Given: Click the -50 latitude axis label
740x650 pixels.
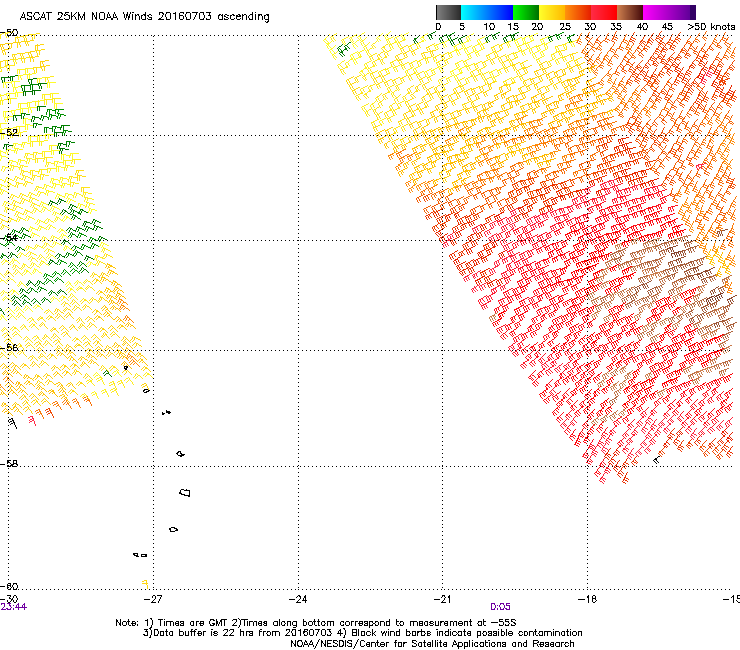Looking at the screenshot, I should [9, 33].
